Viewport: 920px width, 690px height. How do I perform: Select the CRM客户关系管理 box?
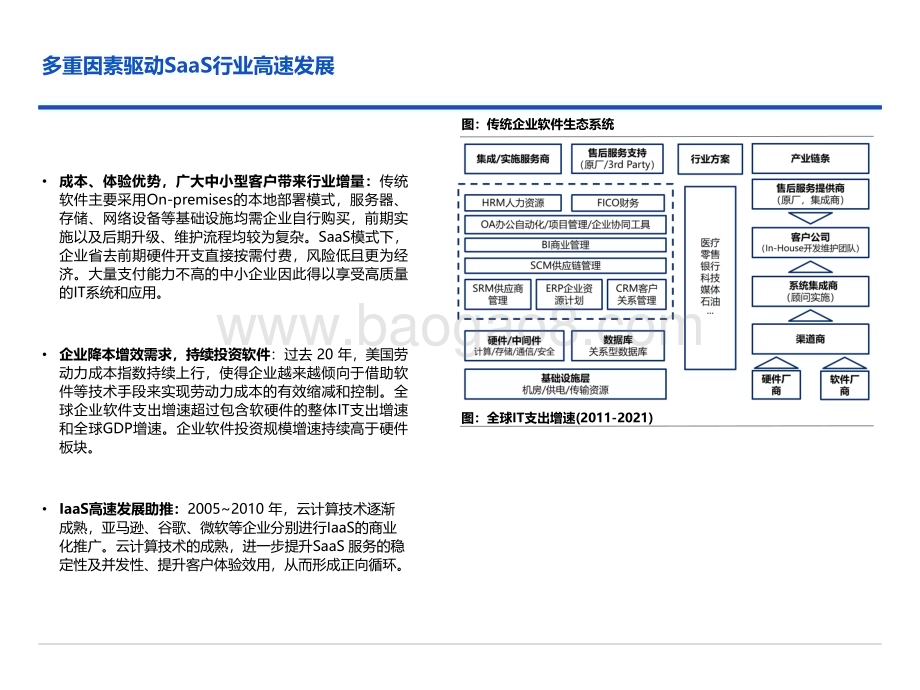tap(637, 295)
